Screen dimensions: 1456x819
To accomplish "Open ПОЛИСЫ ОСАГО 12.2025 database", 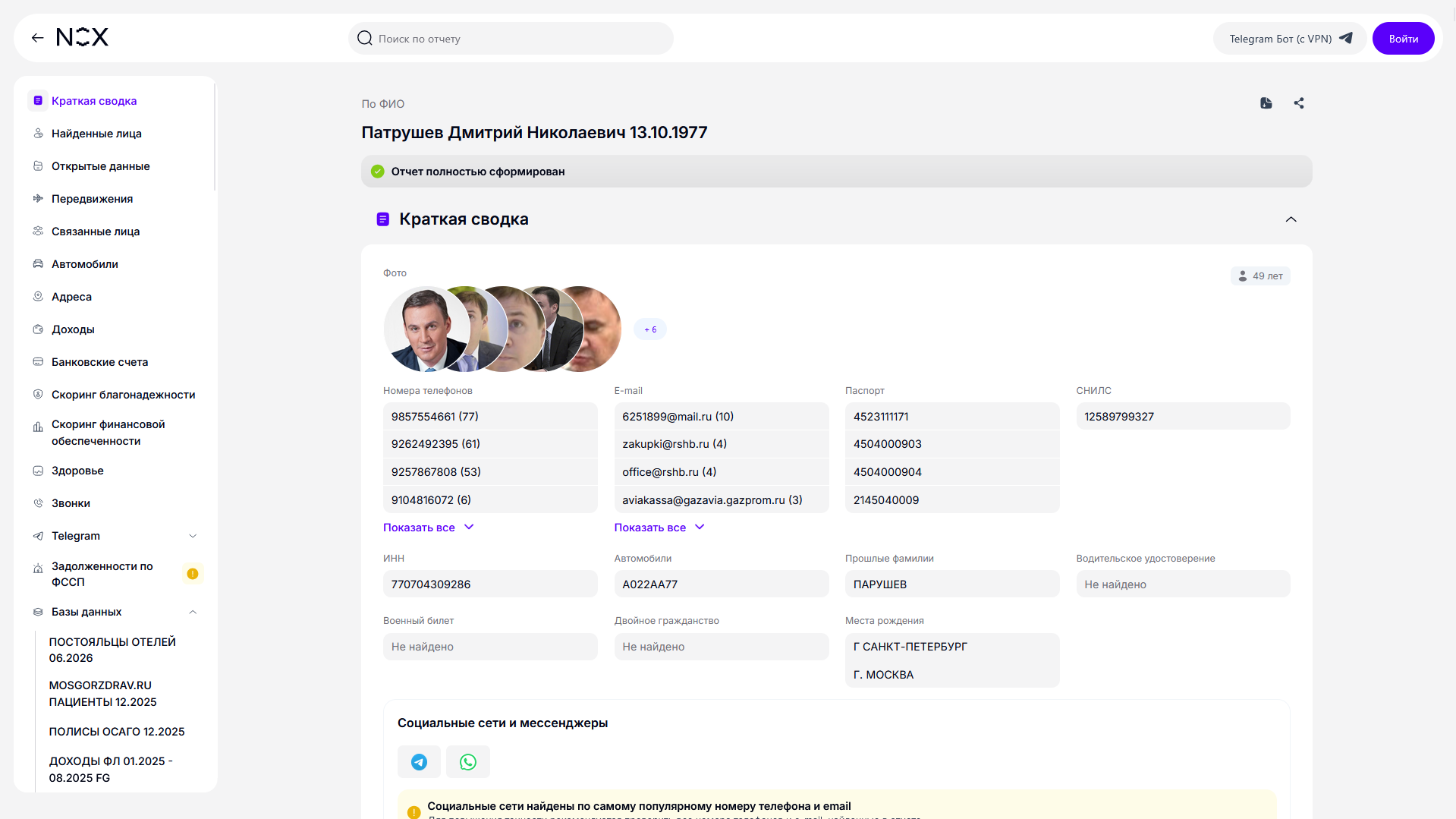I will [x=117, y=732].
